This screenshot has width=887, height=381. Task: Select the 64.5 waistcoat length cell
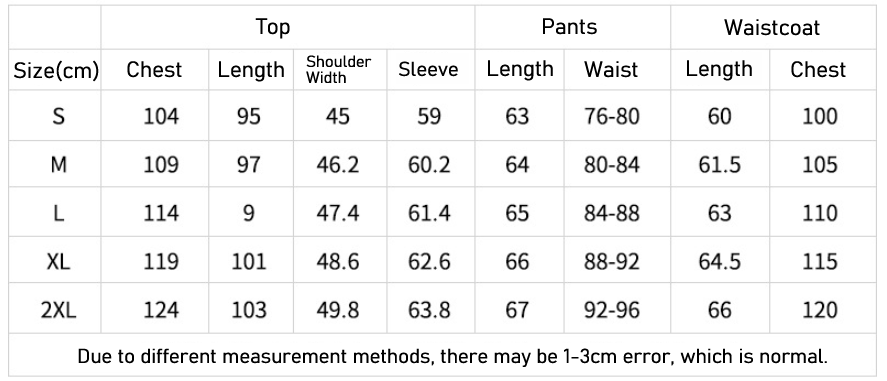coord(720,262)
